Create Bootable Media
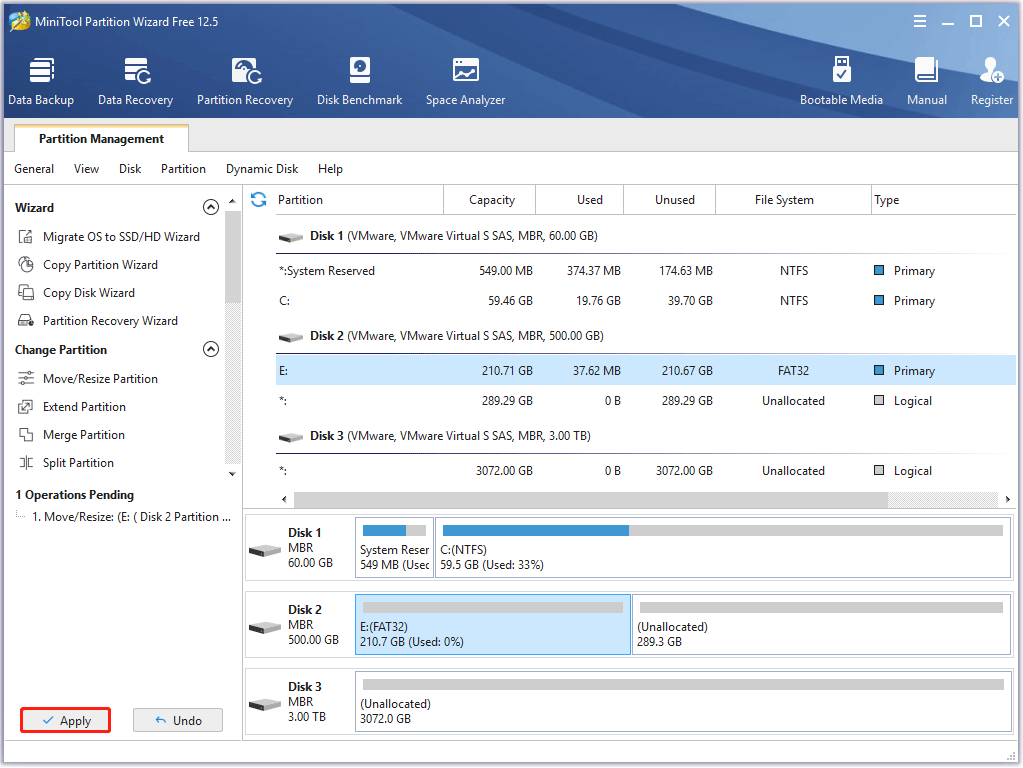 click(x=841, y=82)
